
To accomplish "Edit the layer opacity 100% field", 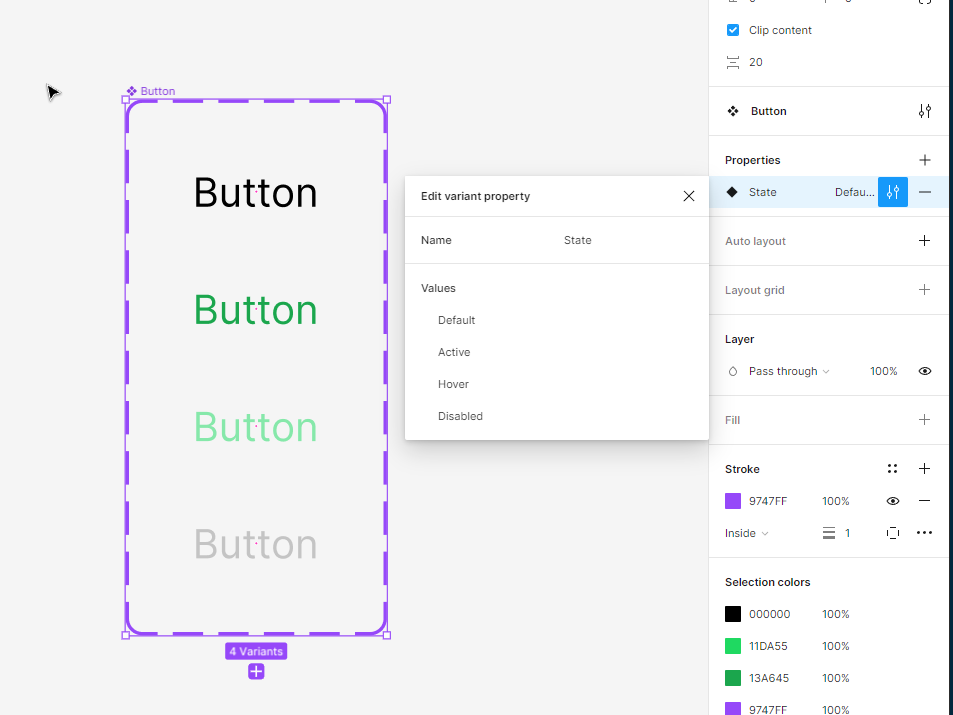I will pyautogui.click(x=884, y=371).
